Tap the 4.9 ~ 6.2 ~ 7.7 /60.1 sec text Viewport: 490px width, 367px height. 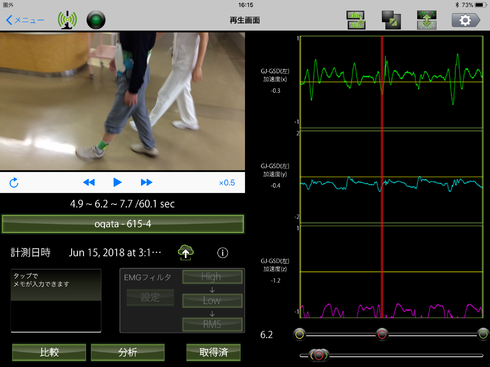pos(122,204)
